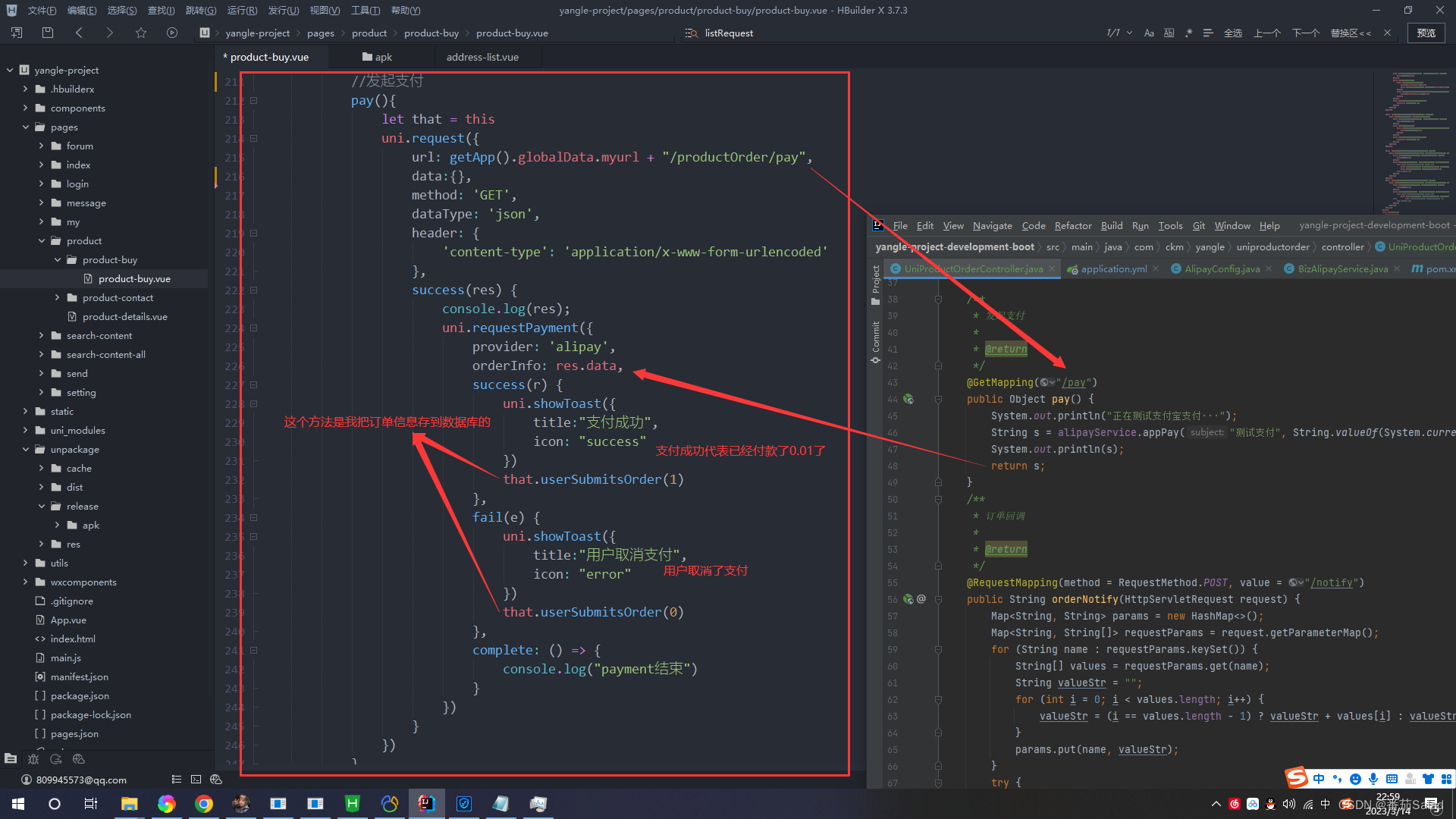
Task: Open the 1/1 match count dropdown
Action: coord(1129,33)
